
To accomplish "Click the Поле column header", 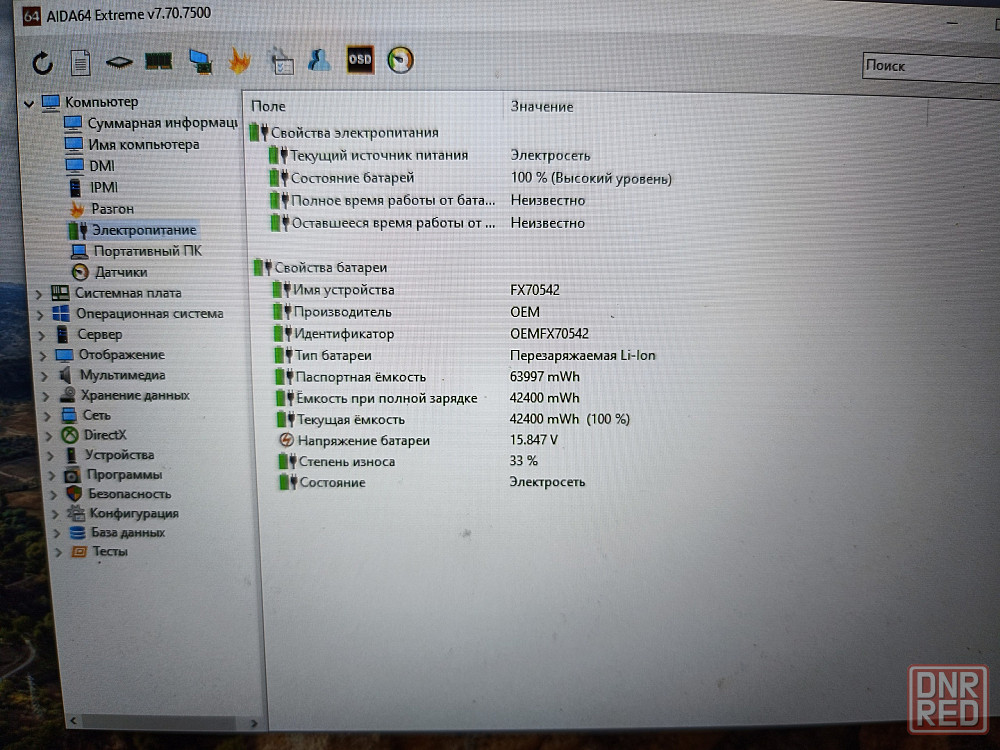I will 269,106.
